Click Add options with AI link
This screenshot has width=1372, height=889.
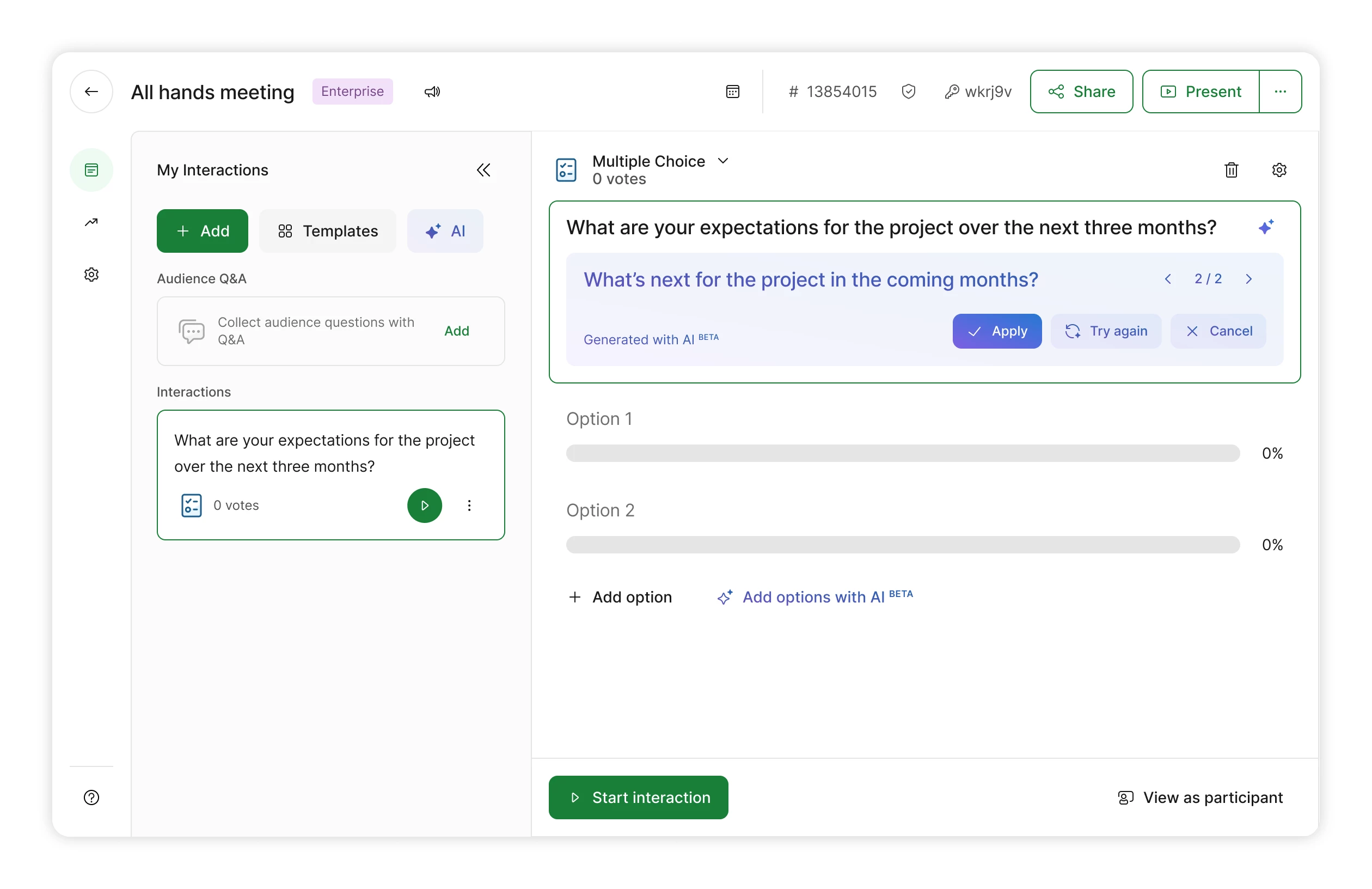(x=814, y=596)
